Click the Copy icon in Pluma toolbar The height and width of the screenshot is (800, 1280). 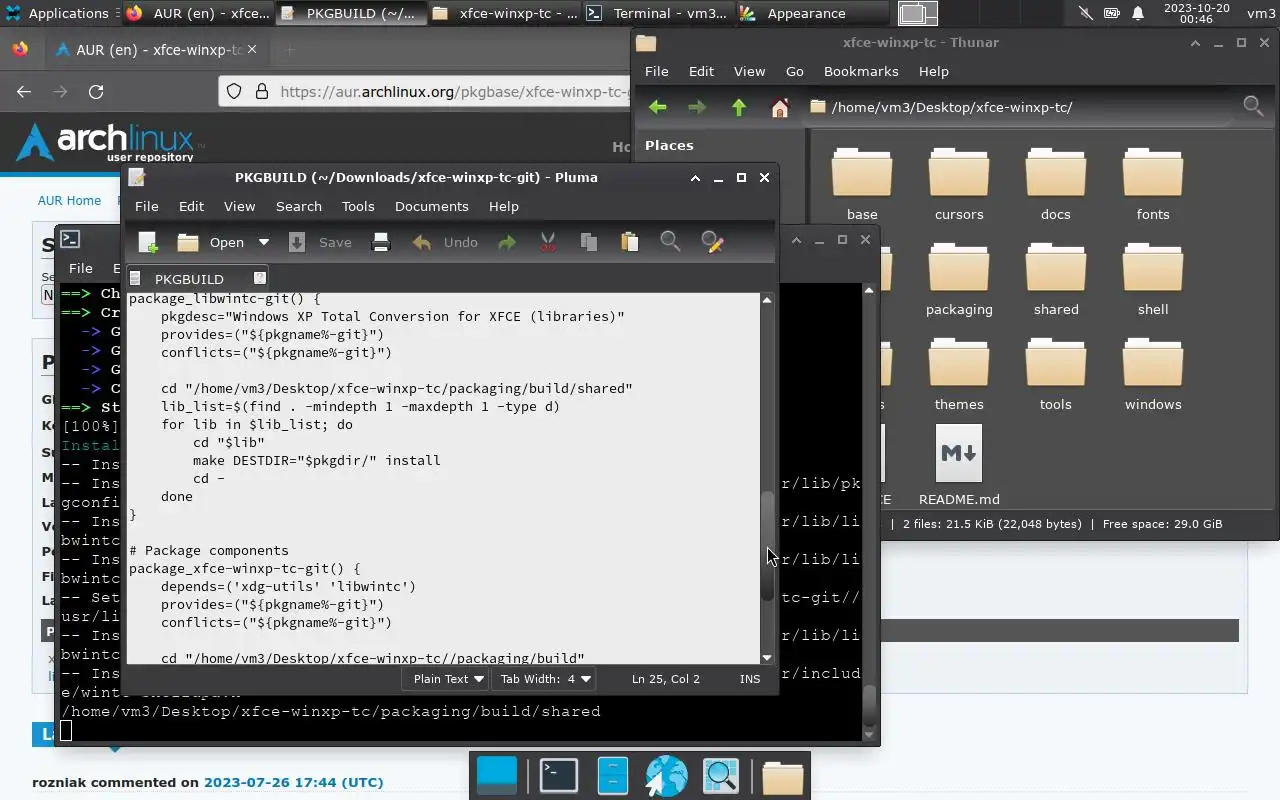coord(588,242)
